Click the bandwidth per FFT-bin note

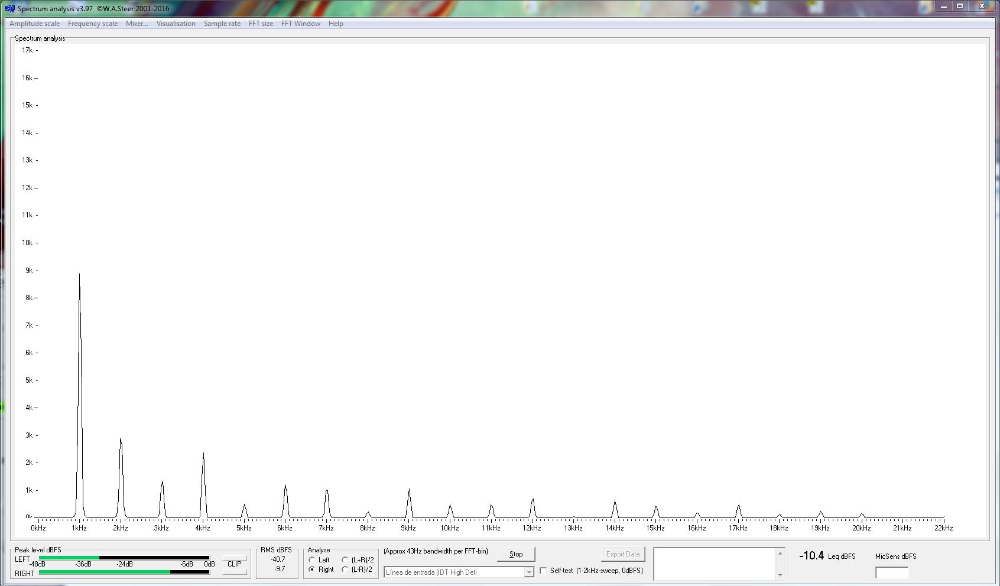[436, 552]
